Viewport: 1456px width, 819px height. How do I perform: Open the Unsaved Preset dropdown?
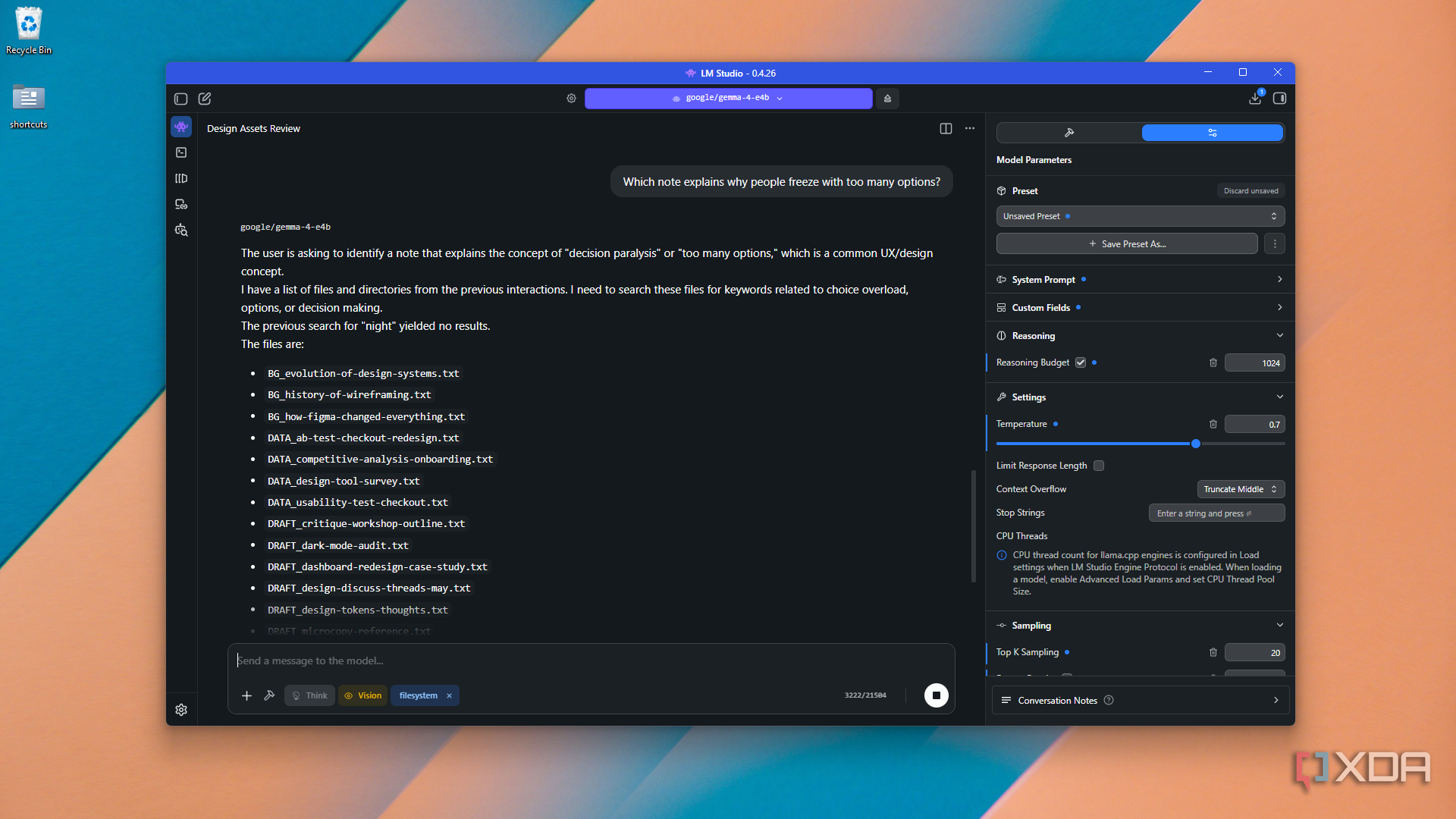tap(1140, 216)
